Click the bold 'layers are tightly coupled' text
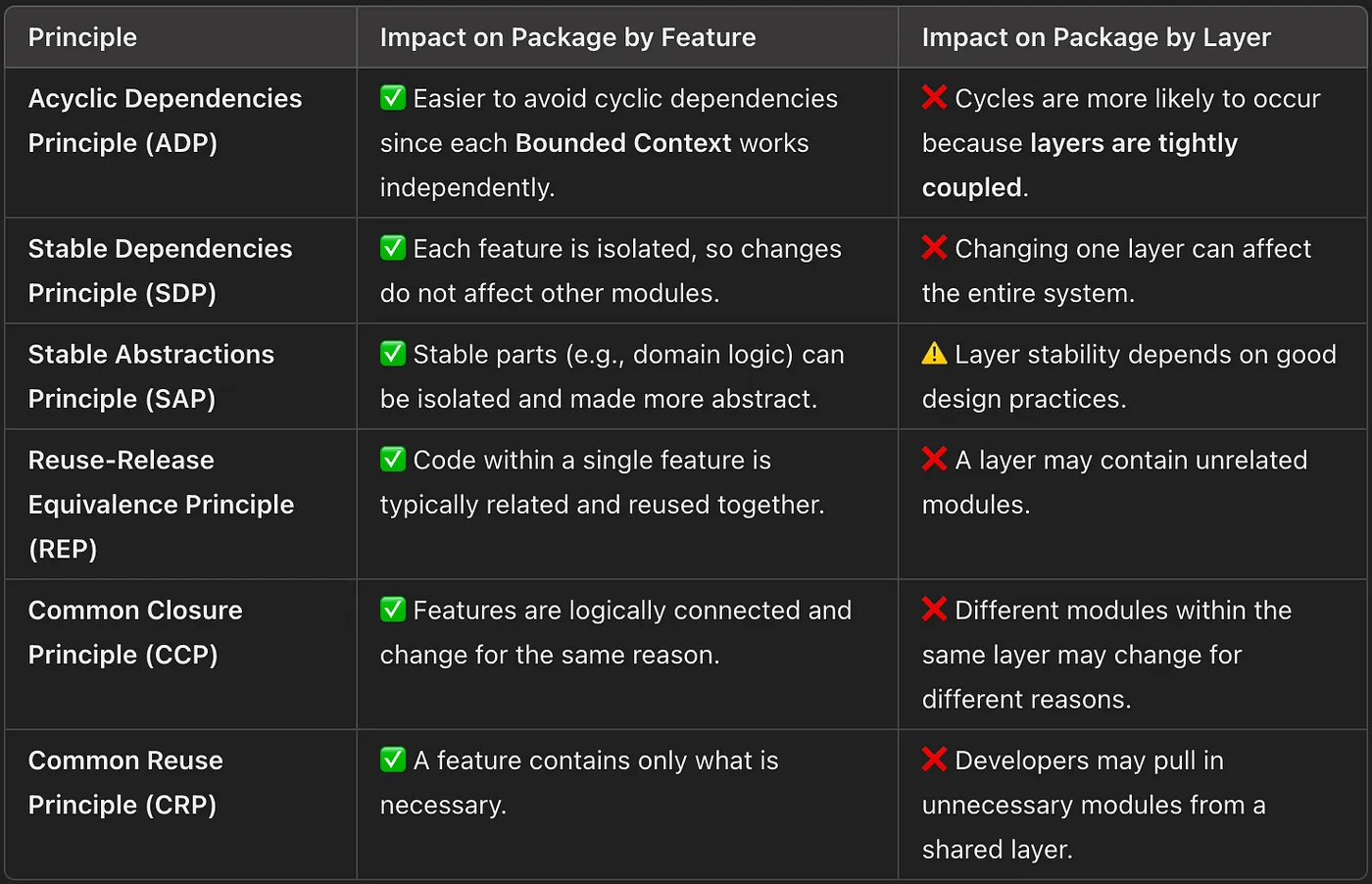 [1080, 165]
